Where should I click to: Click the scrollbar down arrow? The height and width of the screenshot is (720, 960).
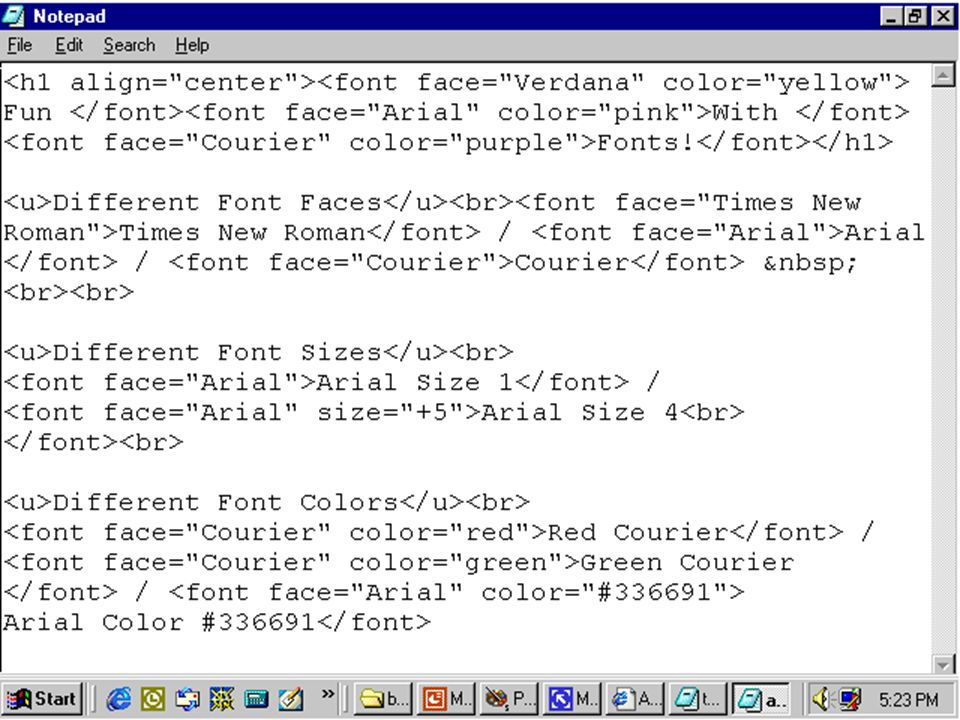coord(942,664)
